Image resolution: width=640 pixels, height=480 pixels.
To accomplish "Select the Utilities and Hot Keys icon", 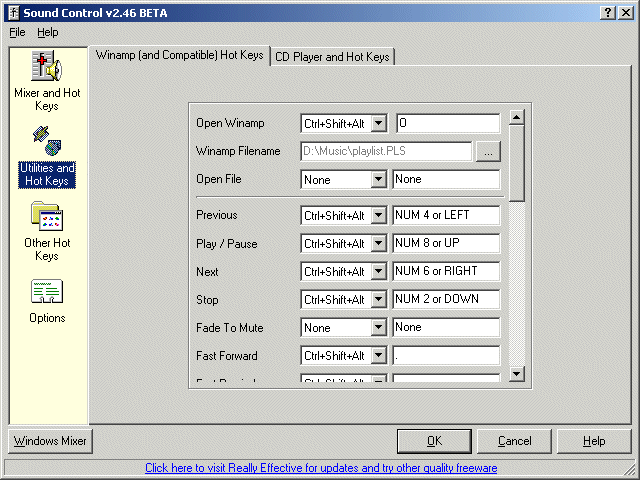I will [x=47, y=141].
